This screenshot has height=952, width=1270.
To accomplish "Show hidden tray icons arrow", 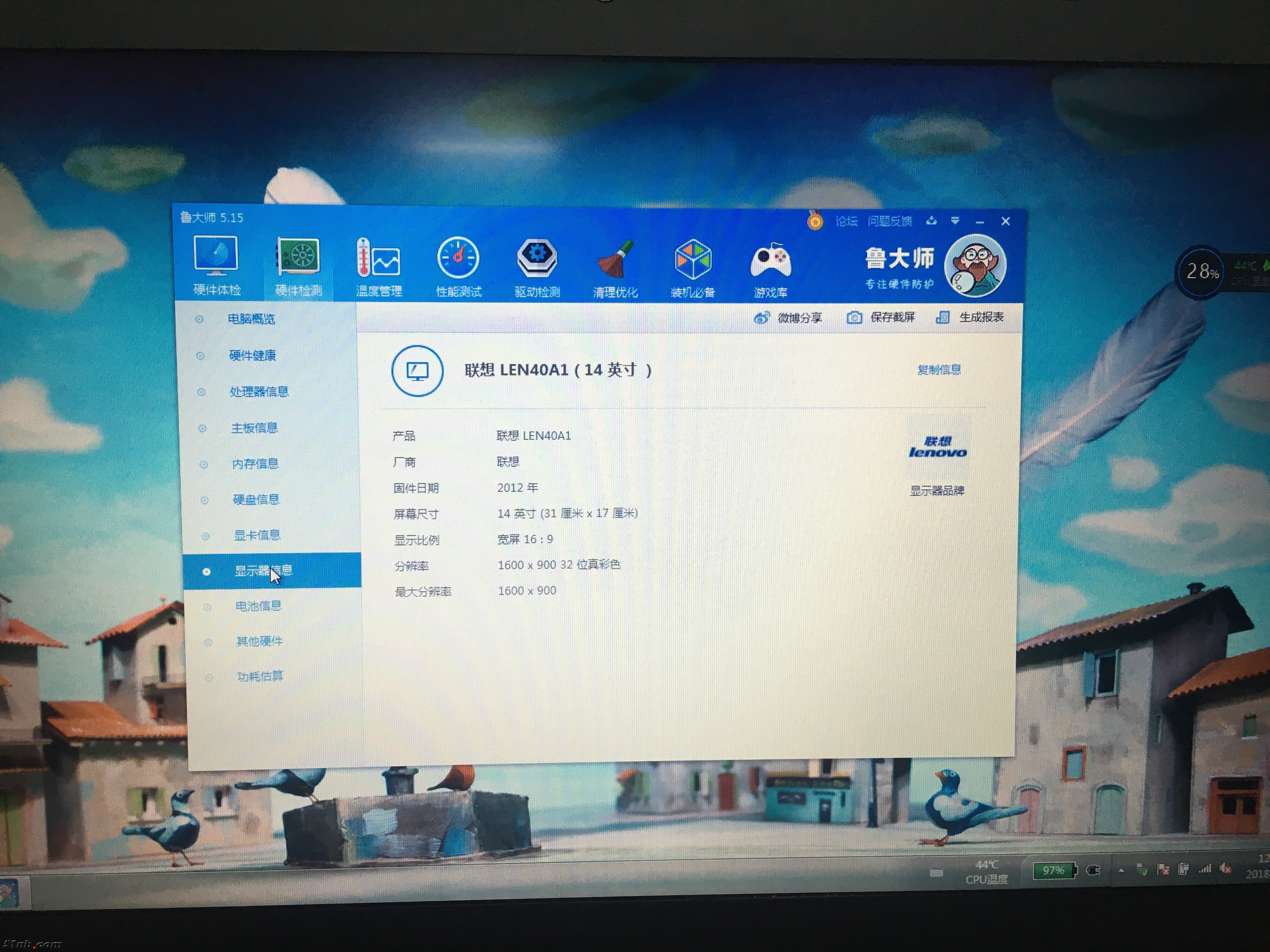I will tap(1121, 870).
